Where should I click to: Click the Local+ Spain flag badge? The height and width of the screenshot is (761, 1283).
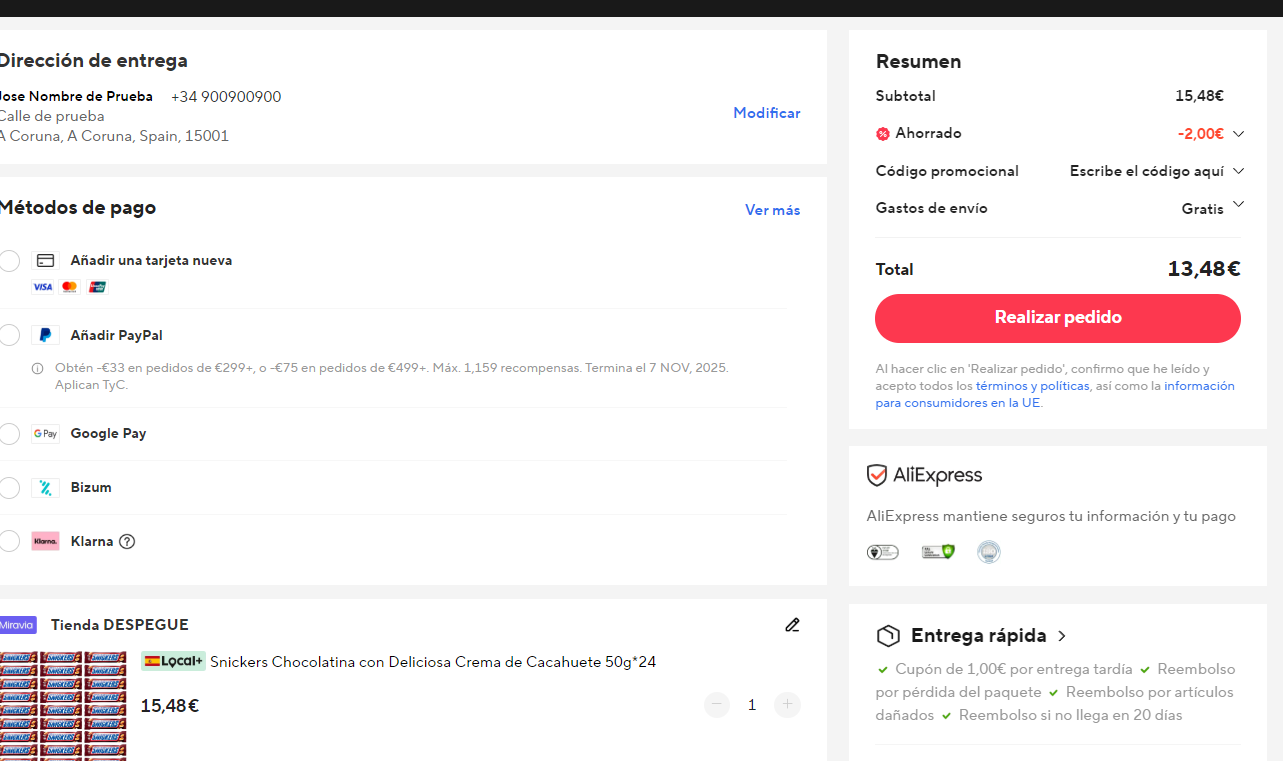[x=173, y=661]
